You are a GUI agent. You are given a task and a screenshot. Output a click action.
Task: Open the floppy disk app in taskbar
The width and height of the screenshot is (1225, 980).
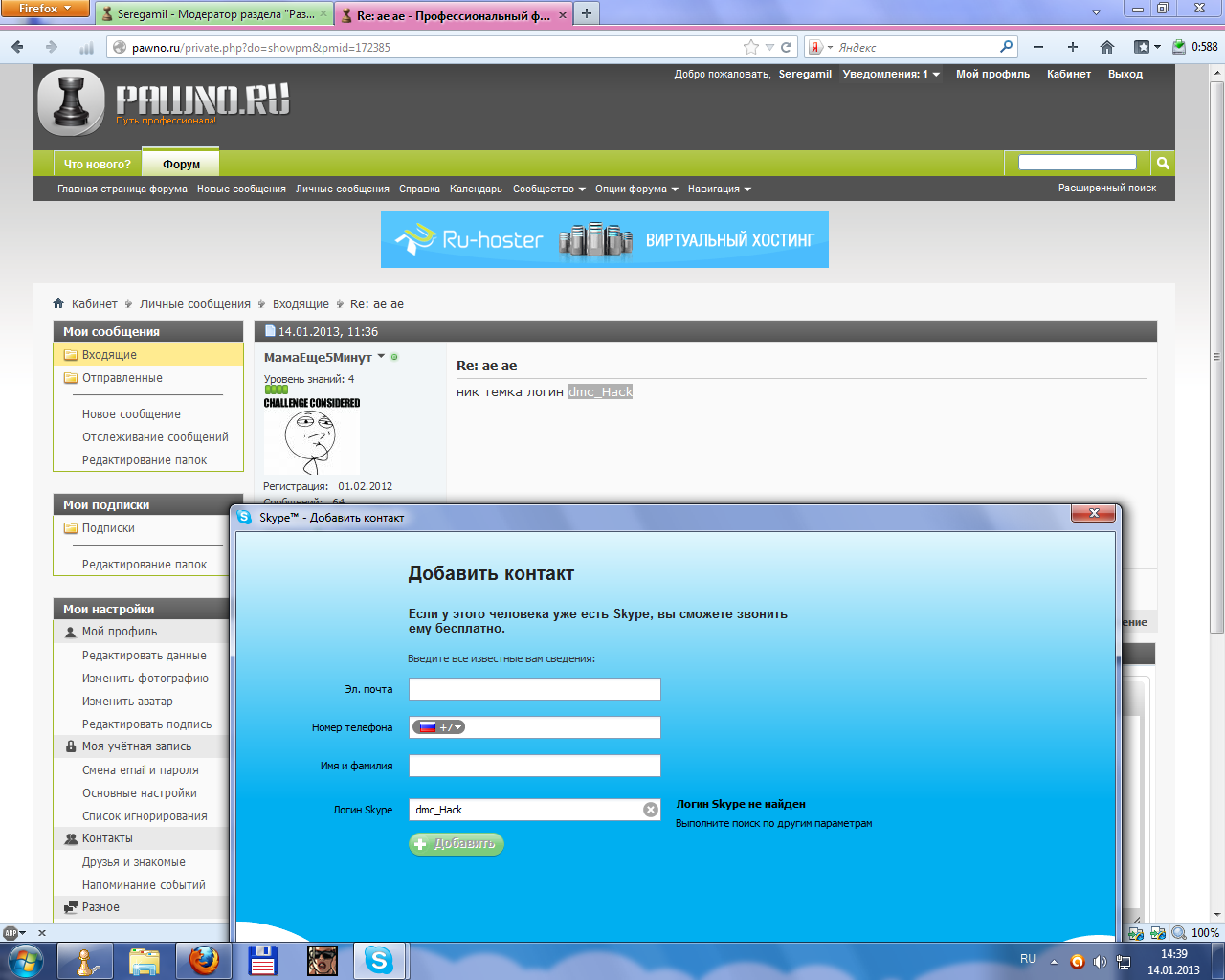(263, 961)
